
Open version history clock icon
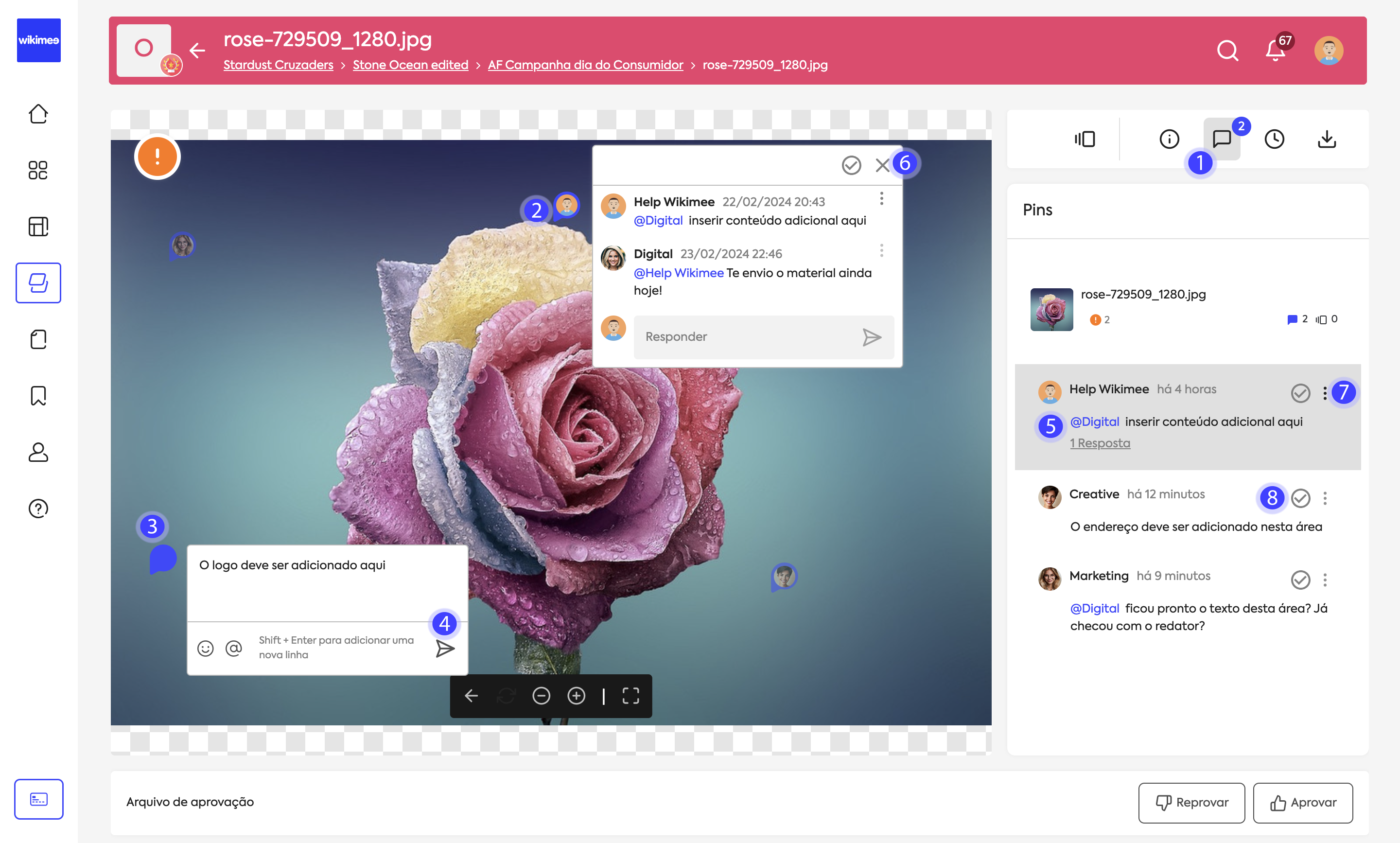pyautogui.click(x=1274, y=139)
